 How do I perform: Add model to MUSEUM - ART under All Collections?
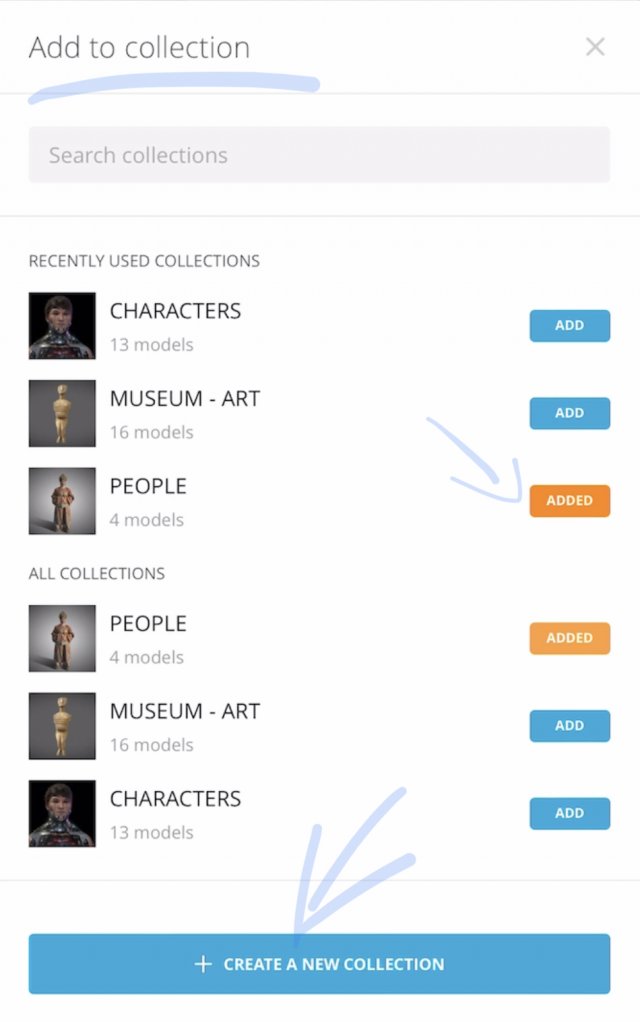[x=570, y=725]
